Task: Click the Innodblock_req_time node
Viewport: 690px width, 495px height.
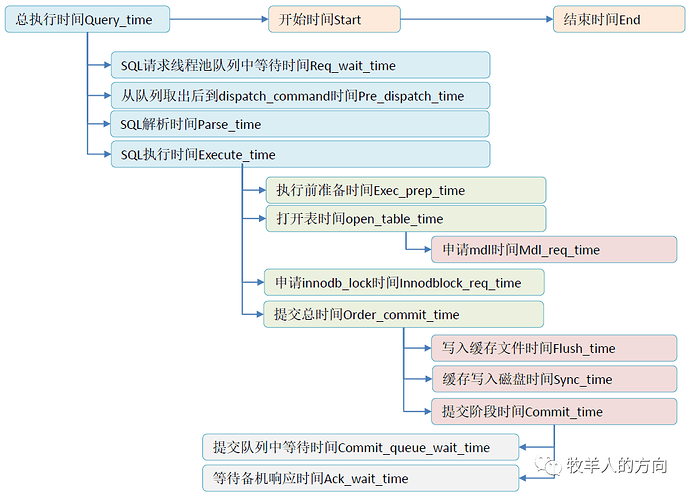Action: point(405,282)
